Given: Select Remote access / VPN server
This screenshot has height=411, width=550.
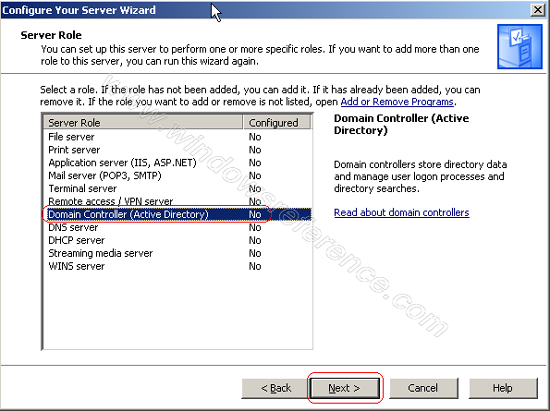Looking at the screenshot, I should click(177, 201).
